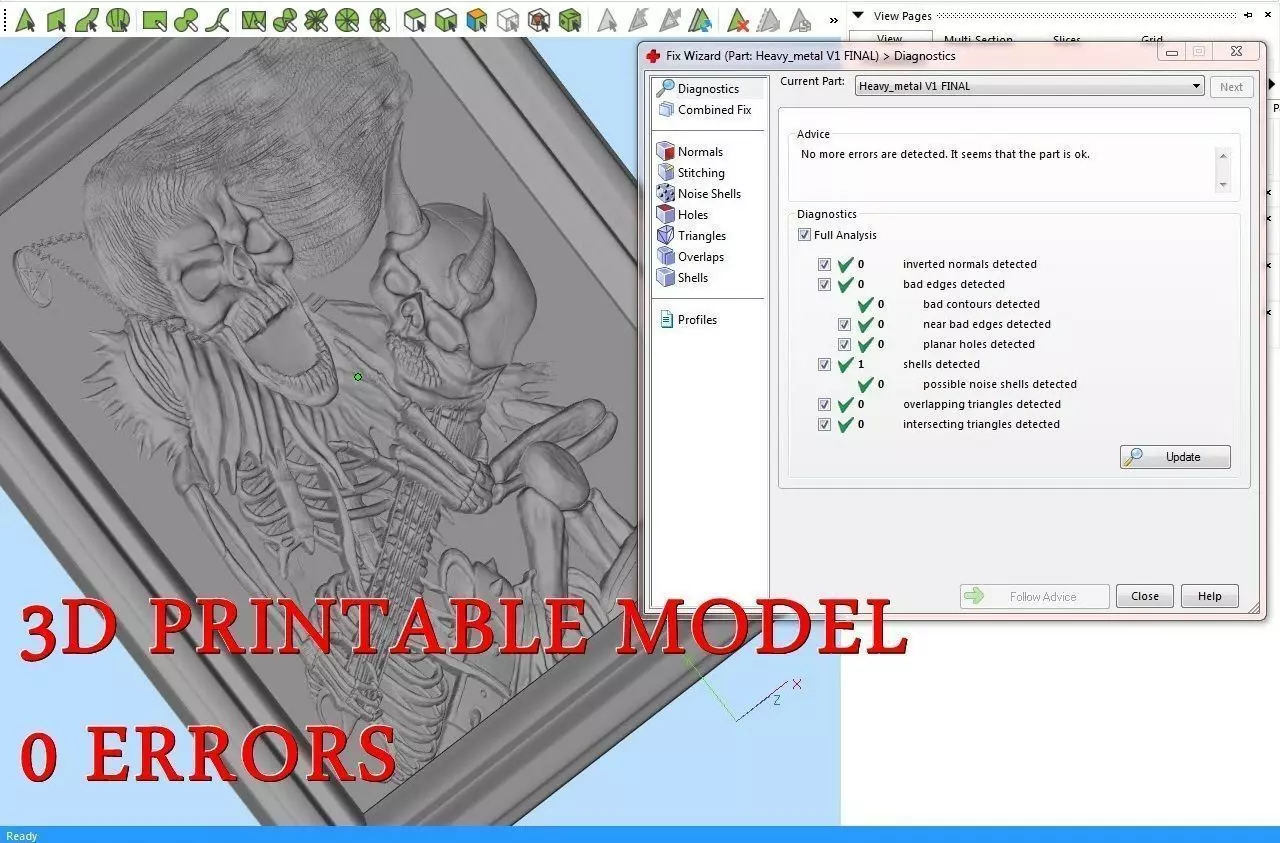Click the Advice text scrollbar down arrow

click(x=1222, y=184)
